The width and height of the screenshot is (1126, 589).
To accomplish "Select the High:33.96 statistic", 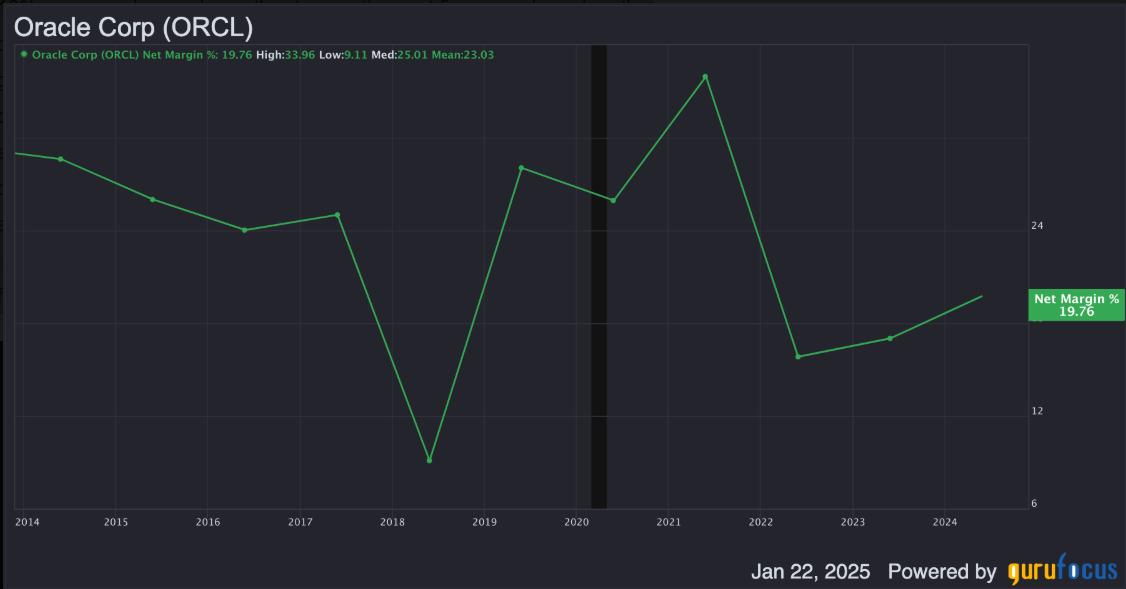I will [x=285, y=55].
